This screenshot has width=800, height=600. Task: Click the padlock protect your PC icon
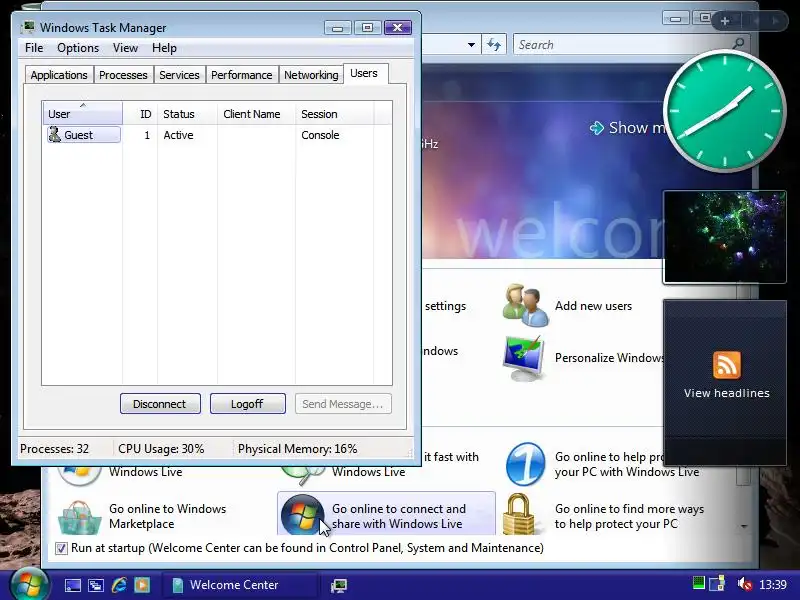(x=518, y=514)
